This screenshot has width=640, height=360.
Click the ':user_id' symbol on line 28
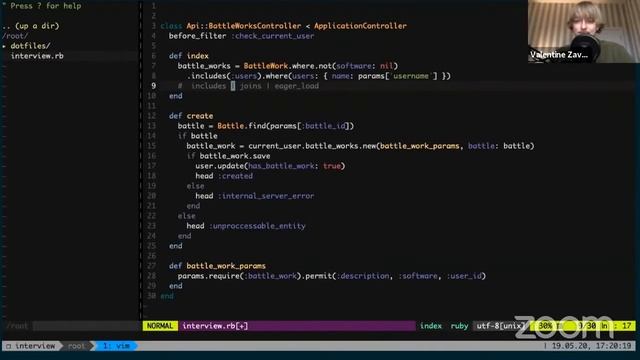click(x=464, y=276)
